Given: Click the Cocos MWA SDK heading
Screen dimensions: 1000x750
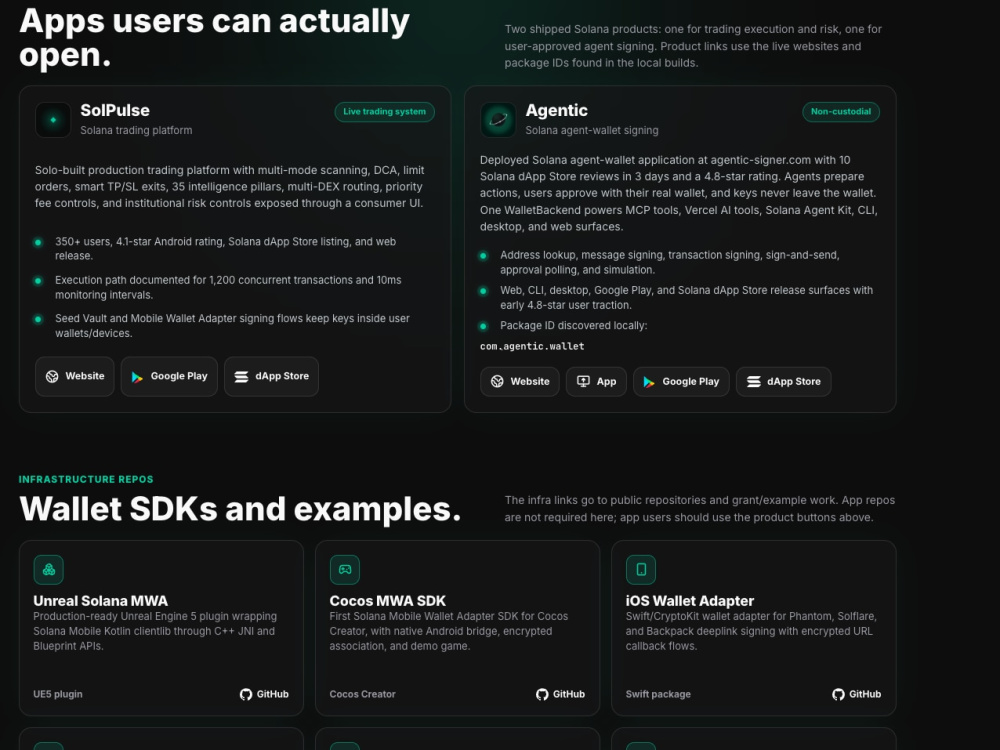Looking at the screenshot, I should point(388,601).
